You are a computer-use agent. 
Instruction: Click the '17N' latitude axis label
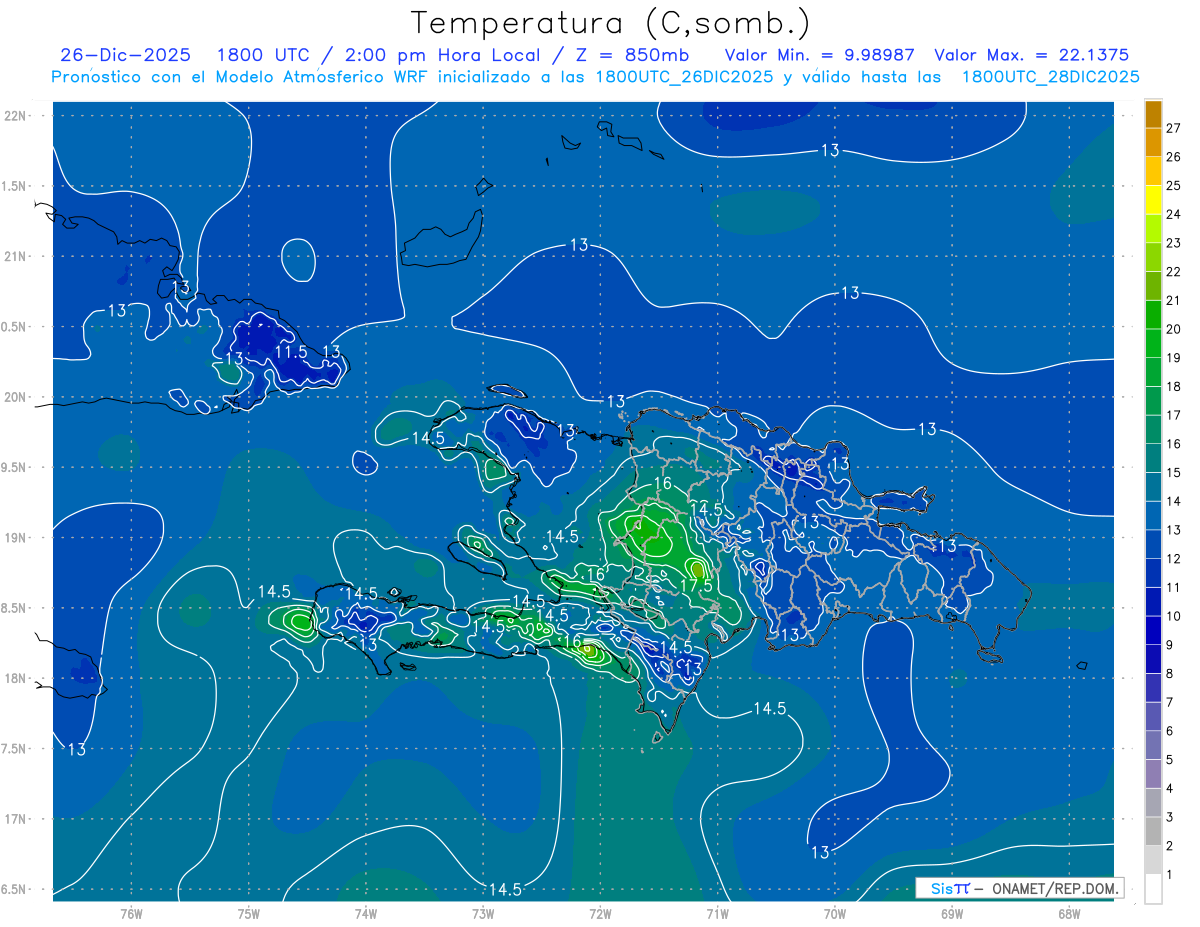click(x=17, y=819)
